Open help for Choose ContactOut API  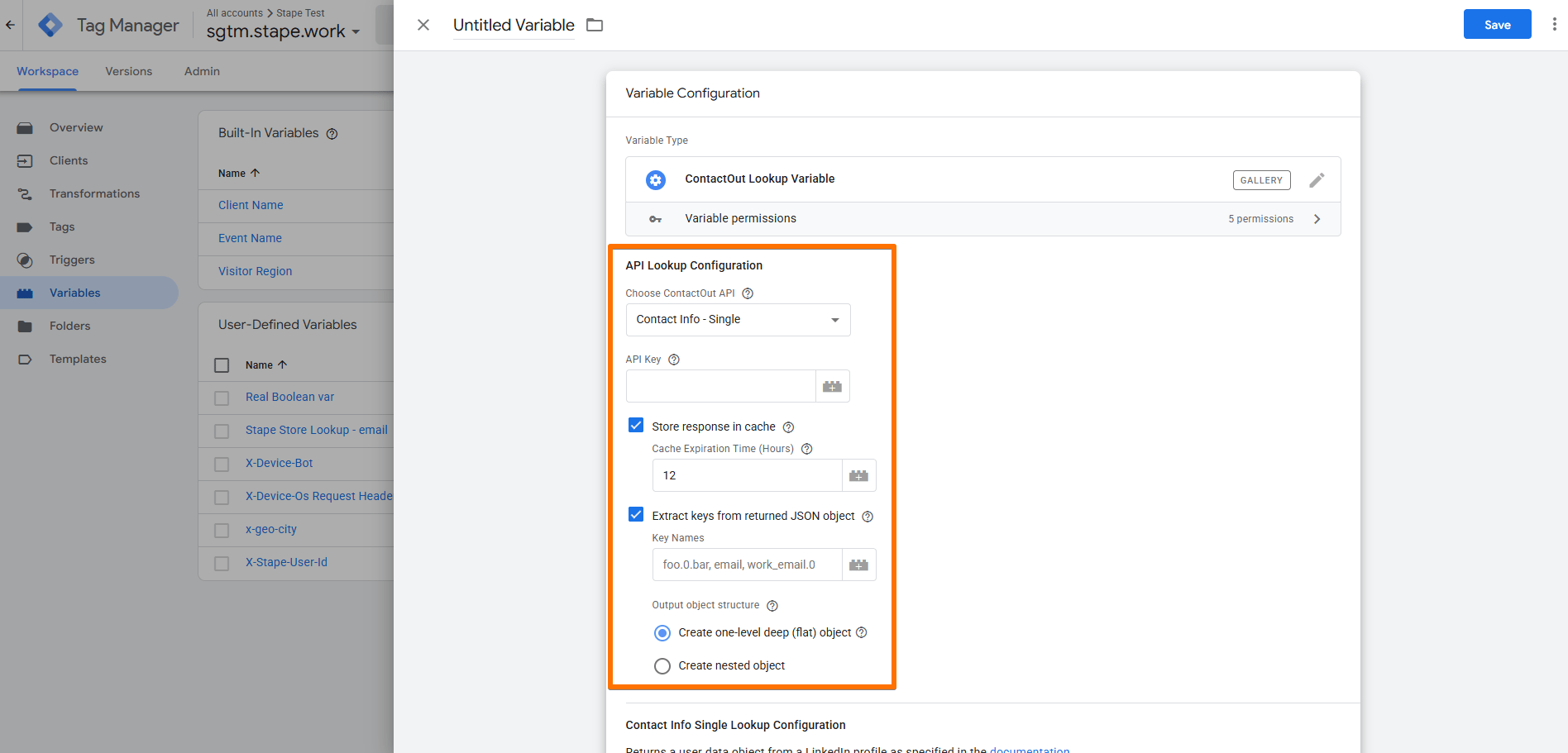(x=748, y=293)
